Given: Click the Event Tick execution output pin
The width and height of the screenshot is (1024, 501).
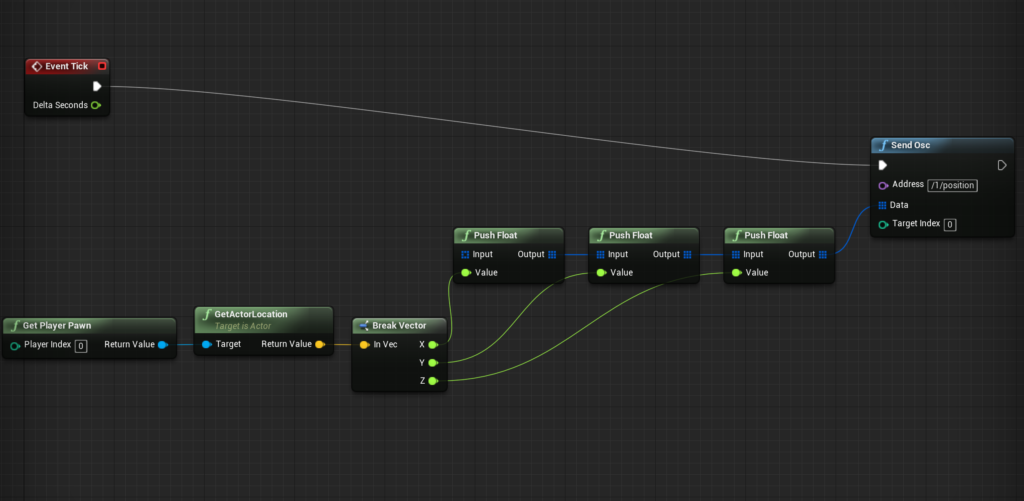Looking at the screenshot, I should 97,86.
